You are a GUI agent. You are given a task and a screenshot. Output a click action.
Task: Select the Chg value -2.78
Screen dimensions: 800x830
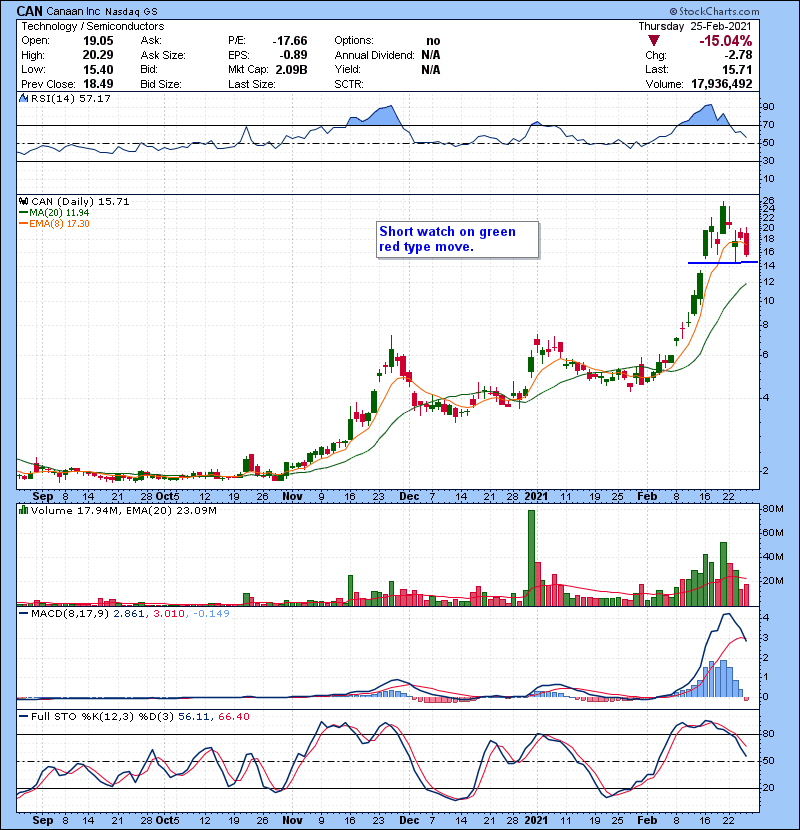click(738, 55)
